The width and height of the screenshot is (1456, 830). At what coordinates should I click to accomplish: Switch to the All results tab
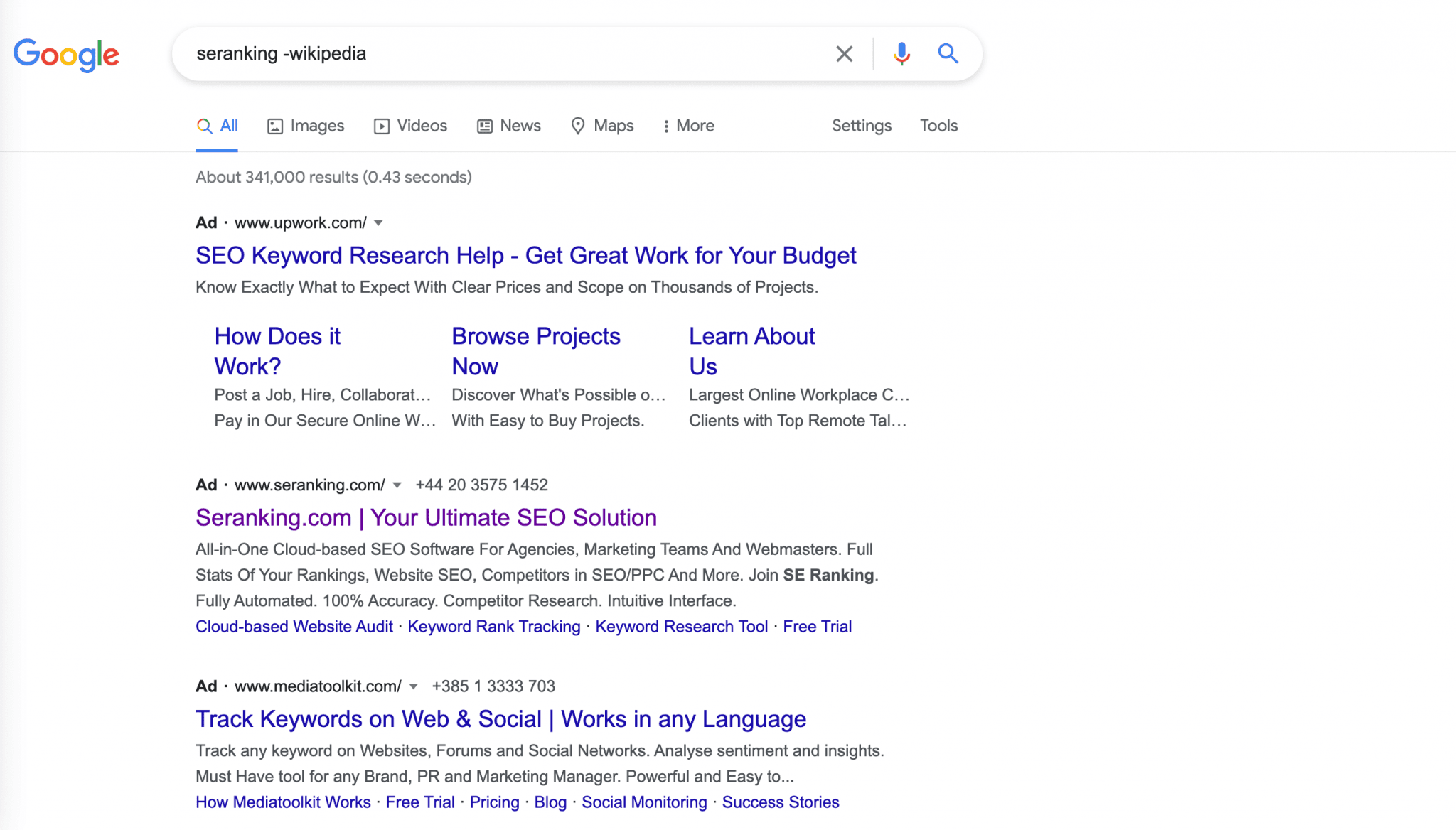click(x=217, y=125)
